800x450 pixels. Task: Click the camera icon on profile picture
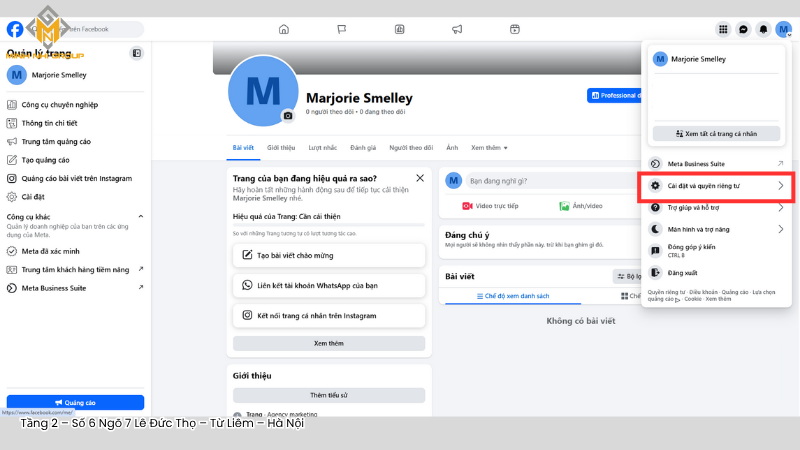(288, 116)
